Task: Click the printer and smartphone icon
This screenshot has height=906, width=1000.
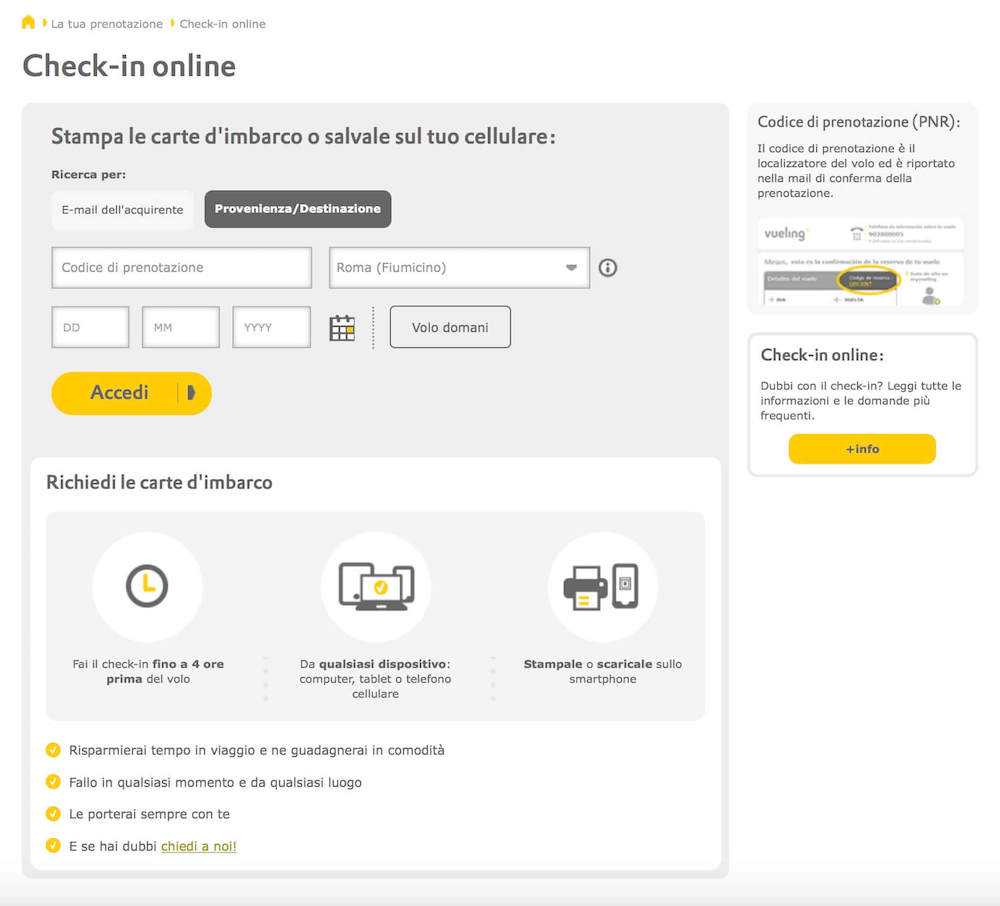Action: 601,588
